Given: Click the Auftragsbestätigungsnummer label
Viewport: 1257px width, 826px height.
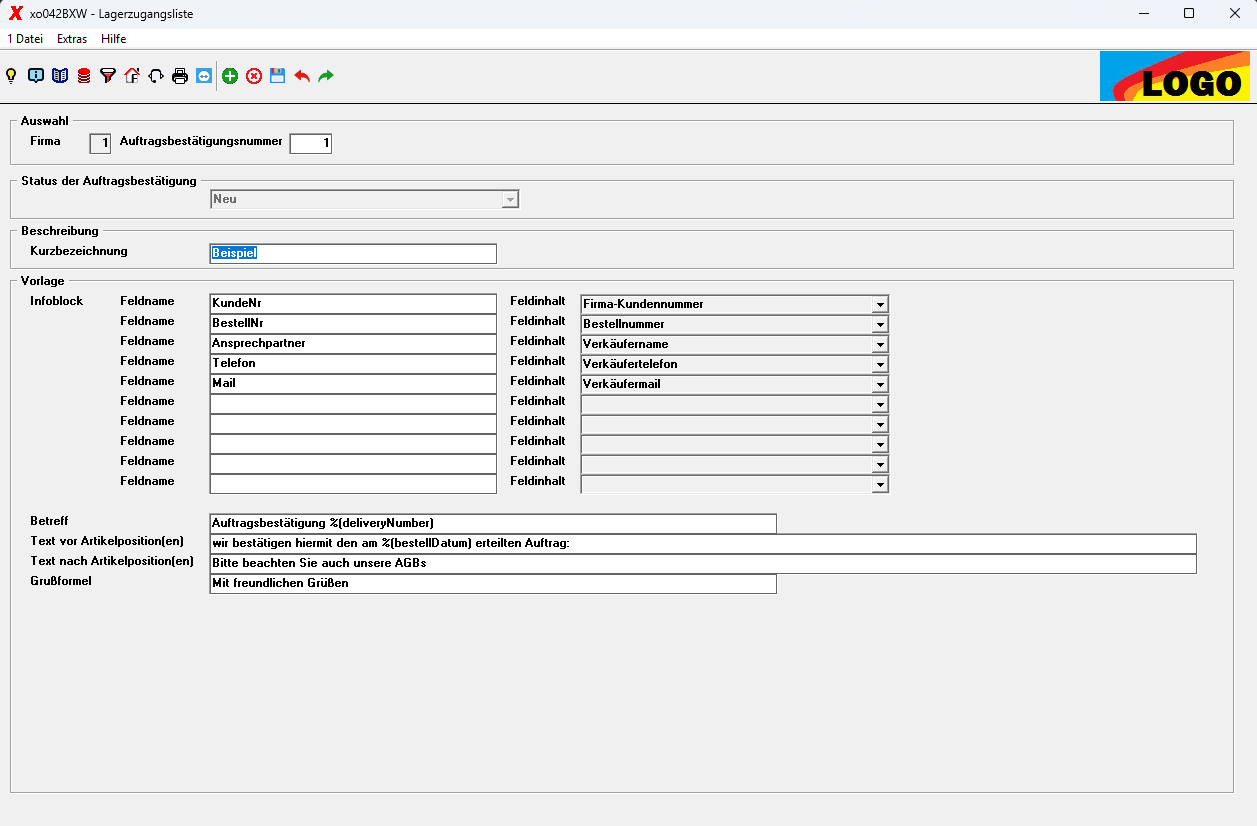Looking at the screenshot, I should pyautogui.click(x=201, y=141).
